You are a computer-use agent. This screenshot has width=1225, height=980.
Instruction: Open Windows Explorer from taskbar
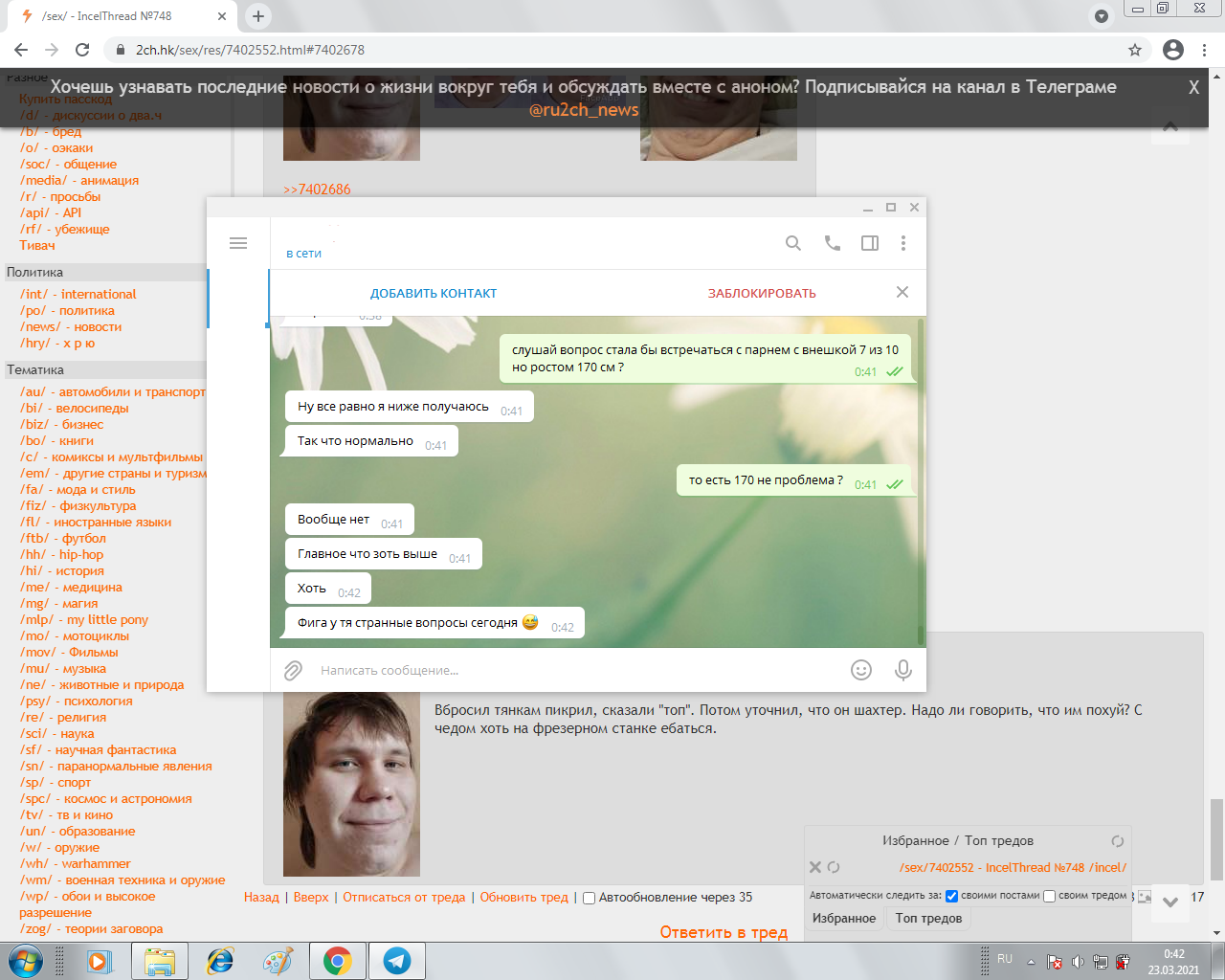(x=160, y=961)
